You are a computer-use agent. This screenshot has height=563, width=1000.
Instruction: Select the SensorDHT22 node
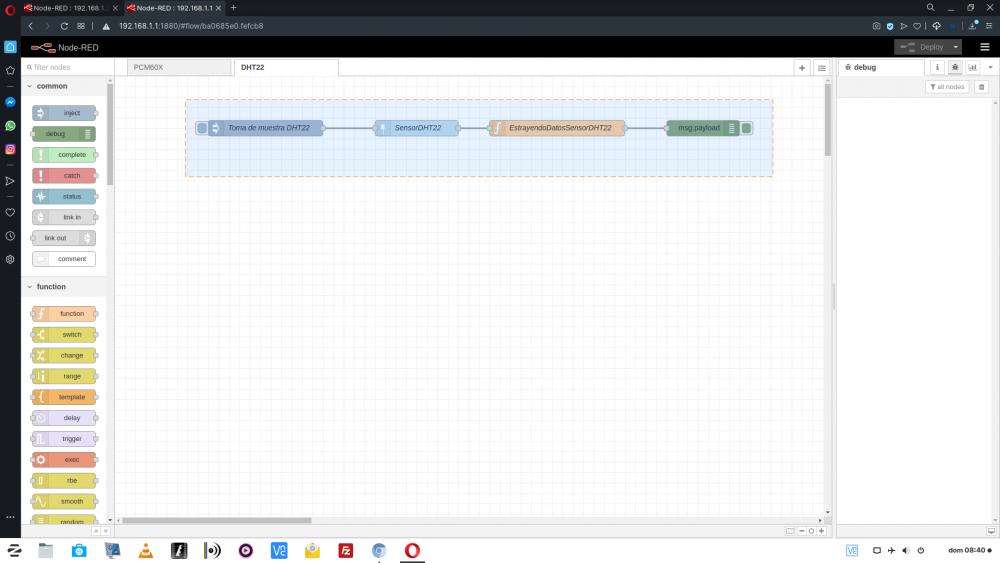coord(417,128)
